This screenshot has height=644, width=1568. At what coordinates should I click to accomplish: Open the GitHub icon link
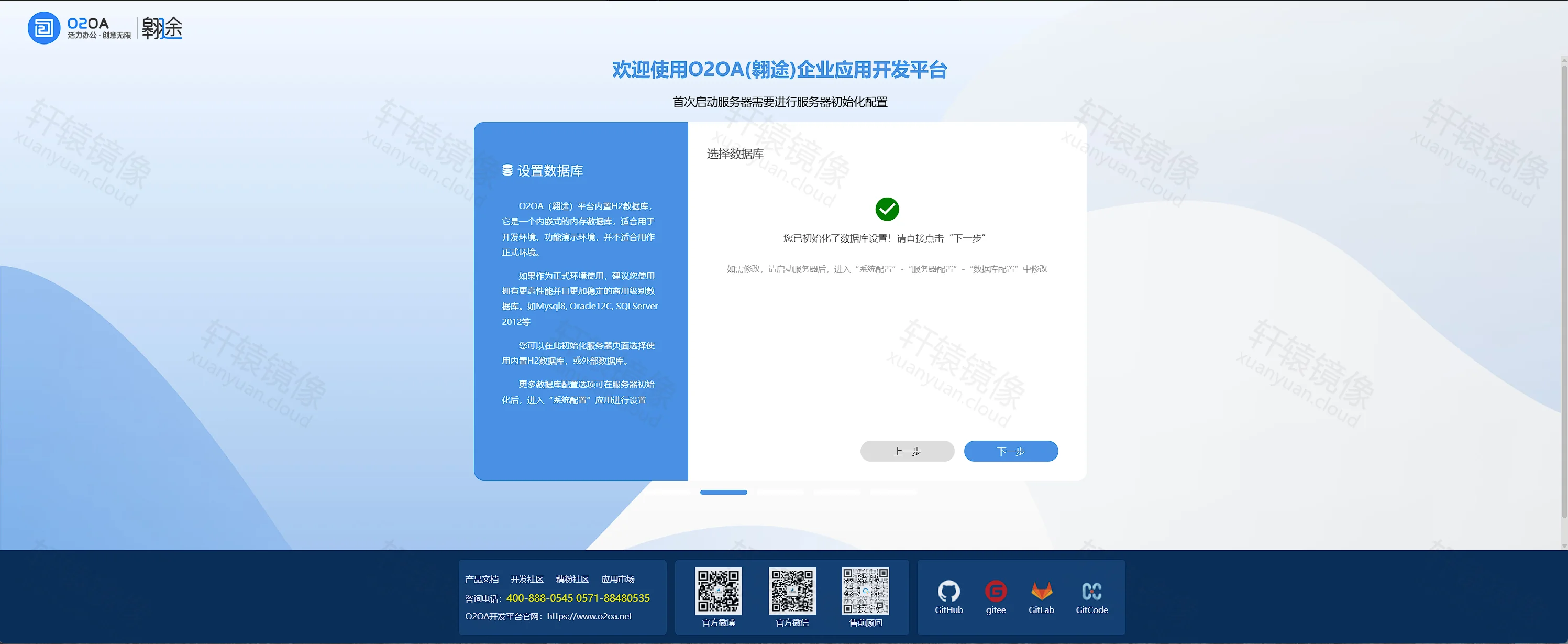(x=948, y=591)
